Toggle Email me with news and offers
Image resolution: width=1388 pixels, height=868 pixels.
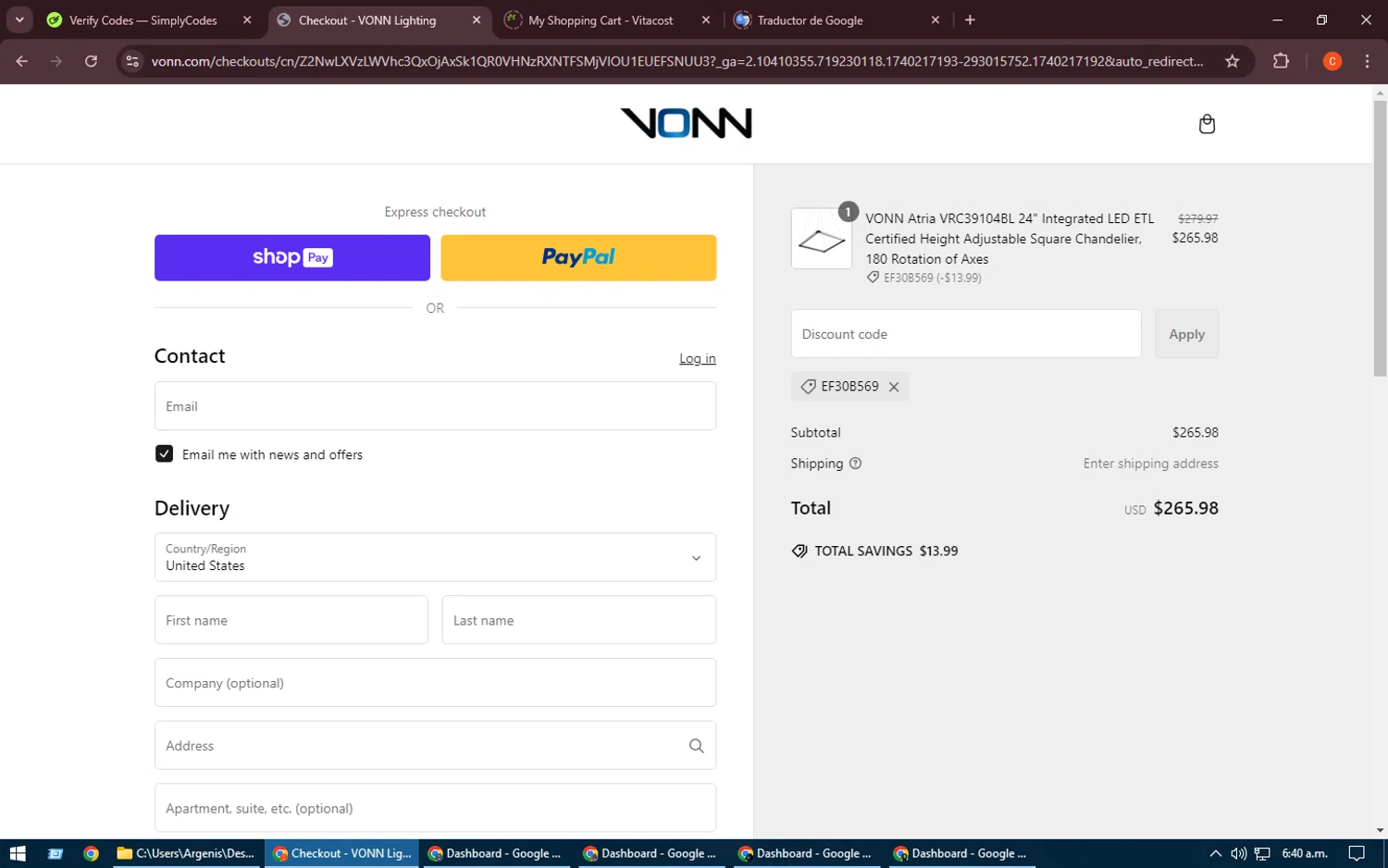coord(164,453)
